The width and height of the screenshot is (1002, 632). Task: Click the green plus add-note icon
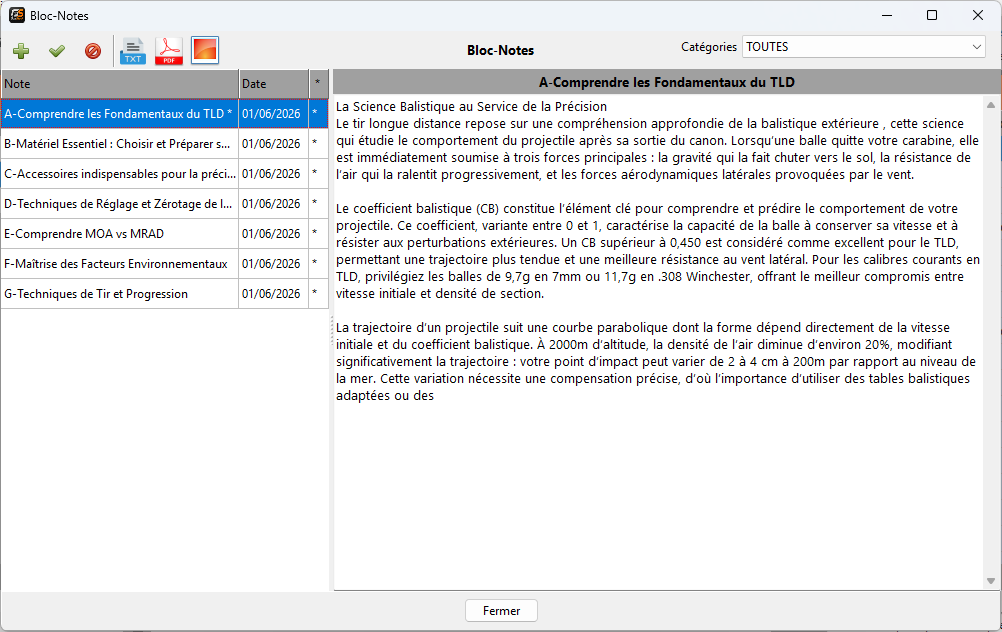click(21, 50)
